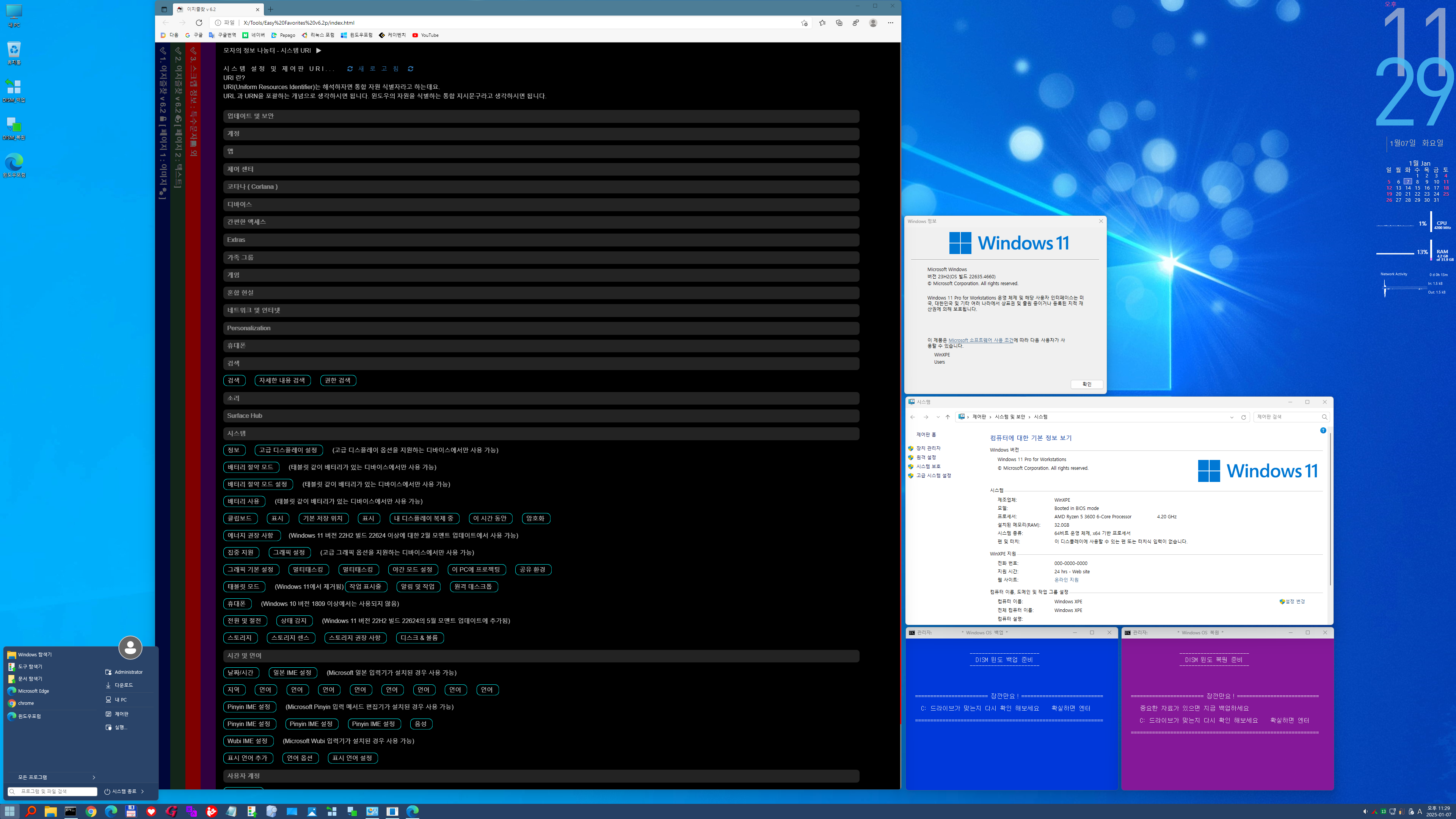The height and width of the screenshot is (819, 1456).
Task: Add this page to favorites star icon
Action: [x=804, y=23]
